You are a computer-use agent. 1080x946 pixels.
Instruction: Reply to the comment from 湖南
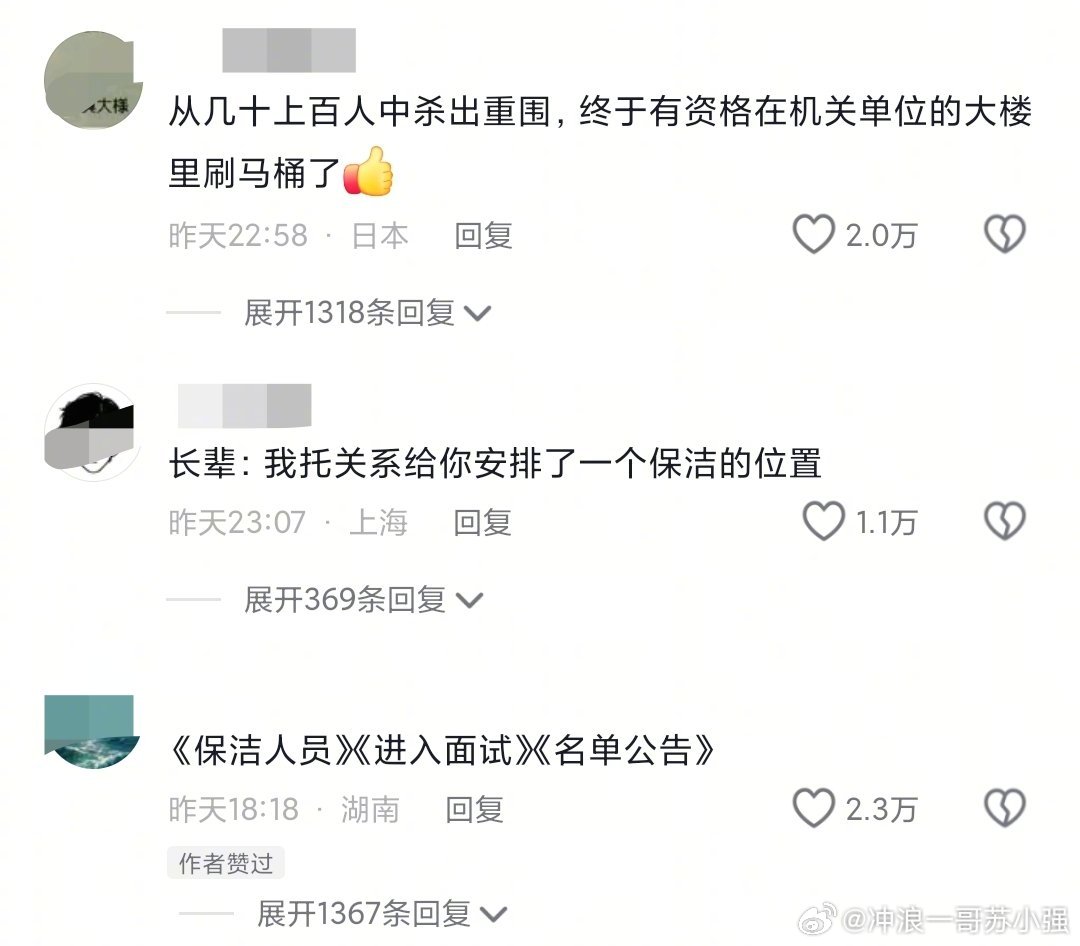pyautogui.click(x=474, y=809)
